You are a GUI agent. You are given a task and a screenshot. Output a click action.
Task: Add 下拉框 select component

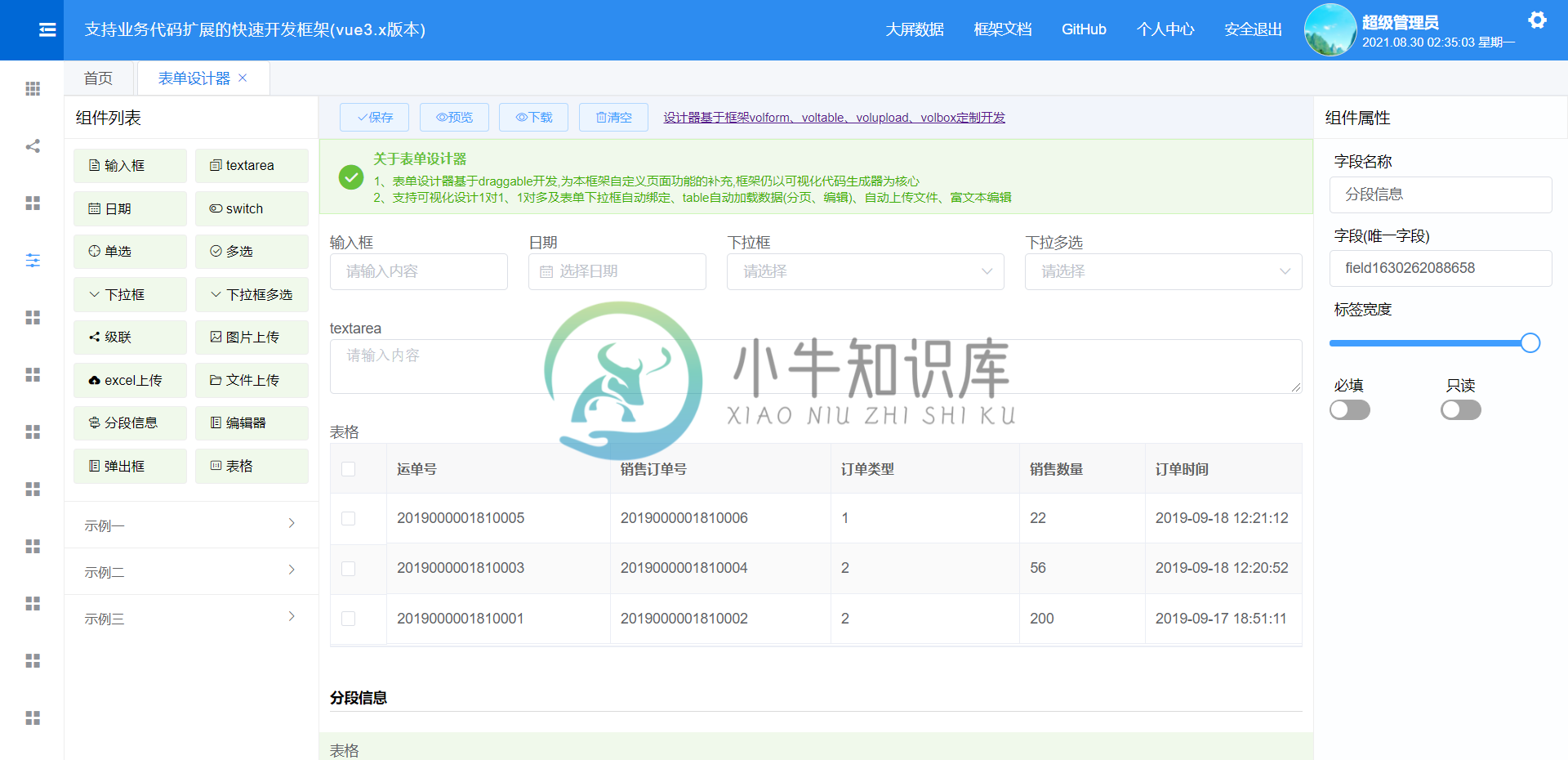pyautogui.click(x=130, y=295)
